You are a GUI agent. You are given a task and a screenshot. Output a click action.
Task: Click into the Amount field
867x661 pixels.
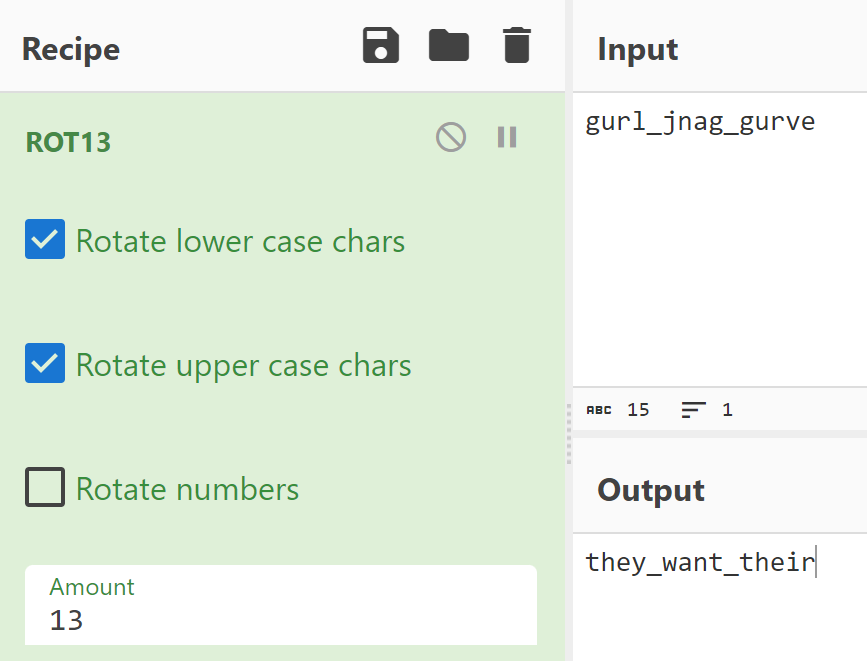point(280,620)
